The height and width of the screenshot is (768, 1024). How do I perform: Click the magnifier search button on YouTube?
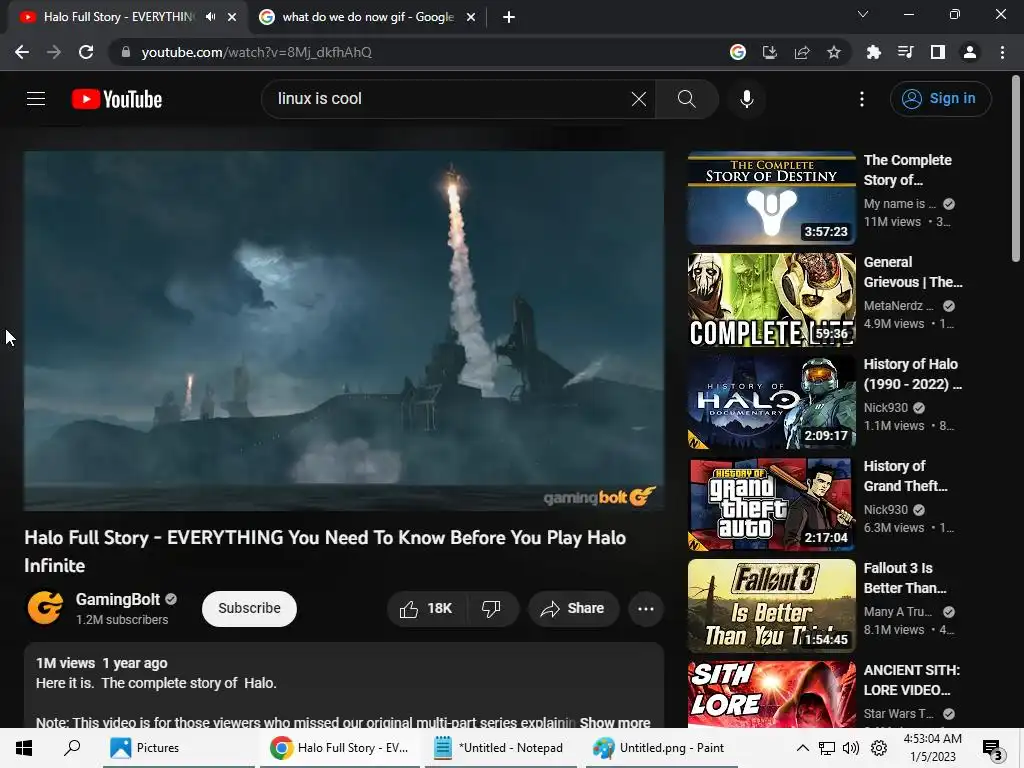[686, 99]
